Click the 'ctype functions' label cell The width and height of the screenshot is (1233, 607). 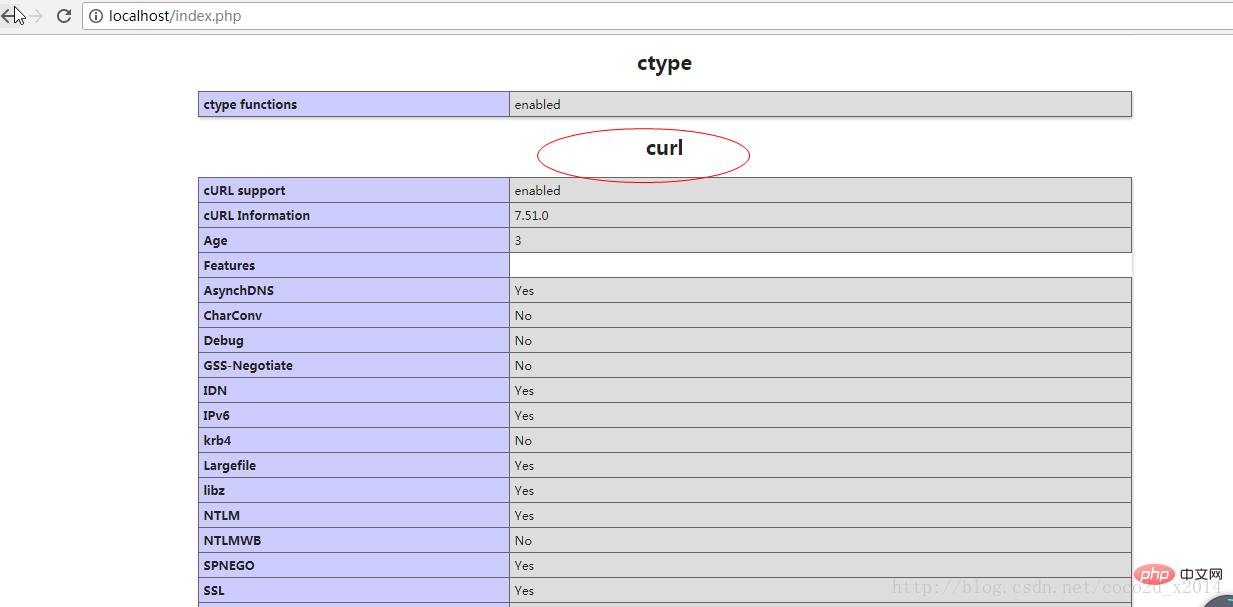point(354,104)
